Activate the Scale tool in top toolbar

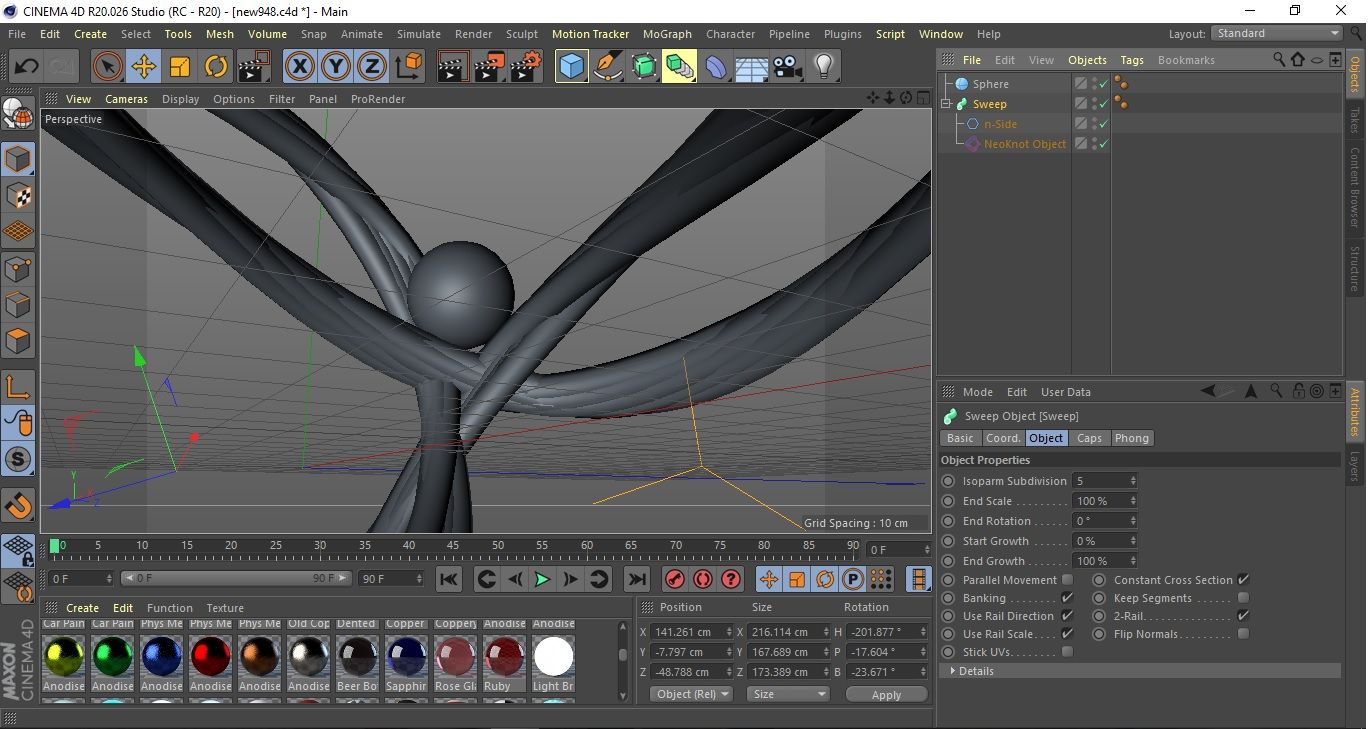click(180, 67)
